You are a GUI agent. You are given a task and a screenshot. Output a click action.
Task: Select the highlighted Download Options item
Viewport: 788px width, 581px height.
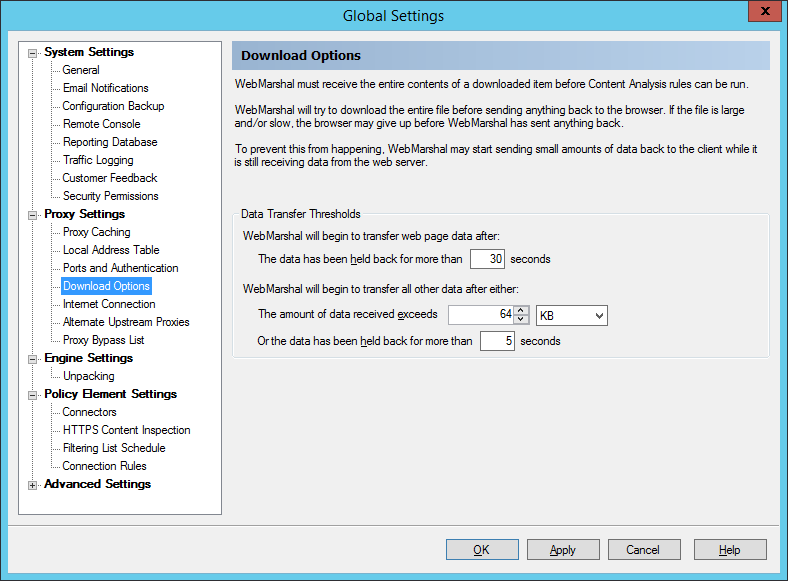pyautogui.click(x=106, y=286)
